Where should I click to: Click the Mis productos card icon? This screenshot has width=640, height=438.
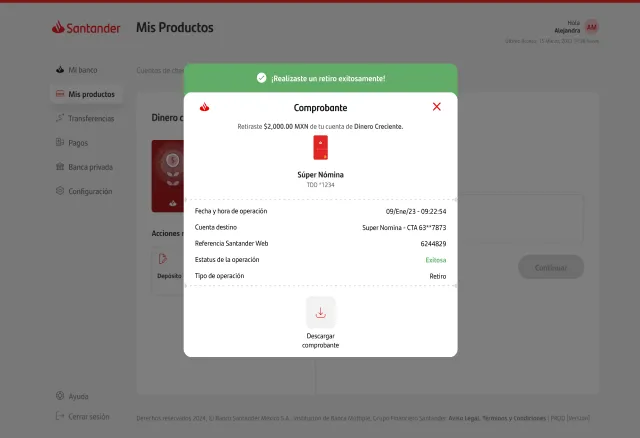click(x=60, y=93)
